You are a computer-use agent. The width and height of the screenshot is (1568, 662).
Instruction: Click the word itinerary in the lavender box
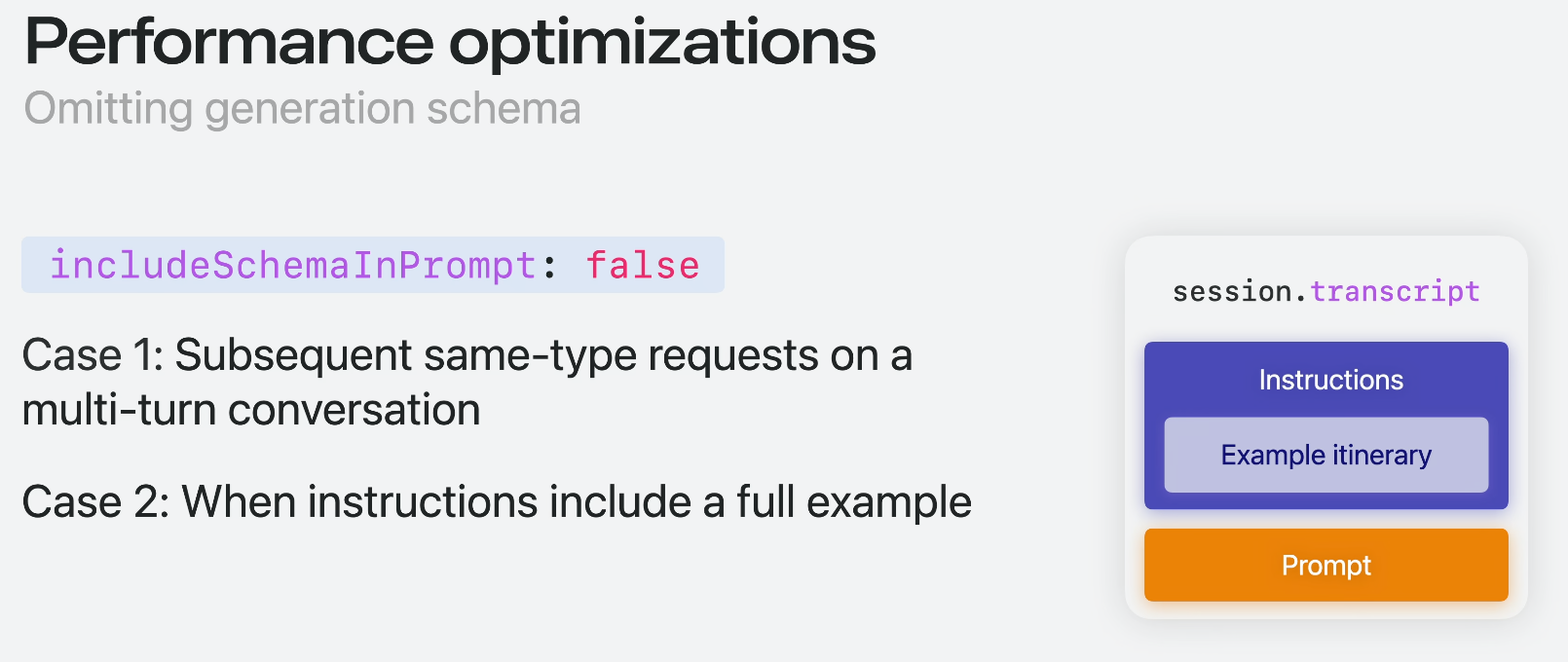click(1382, 455)
